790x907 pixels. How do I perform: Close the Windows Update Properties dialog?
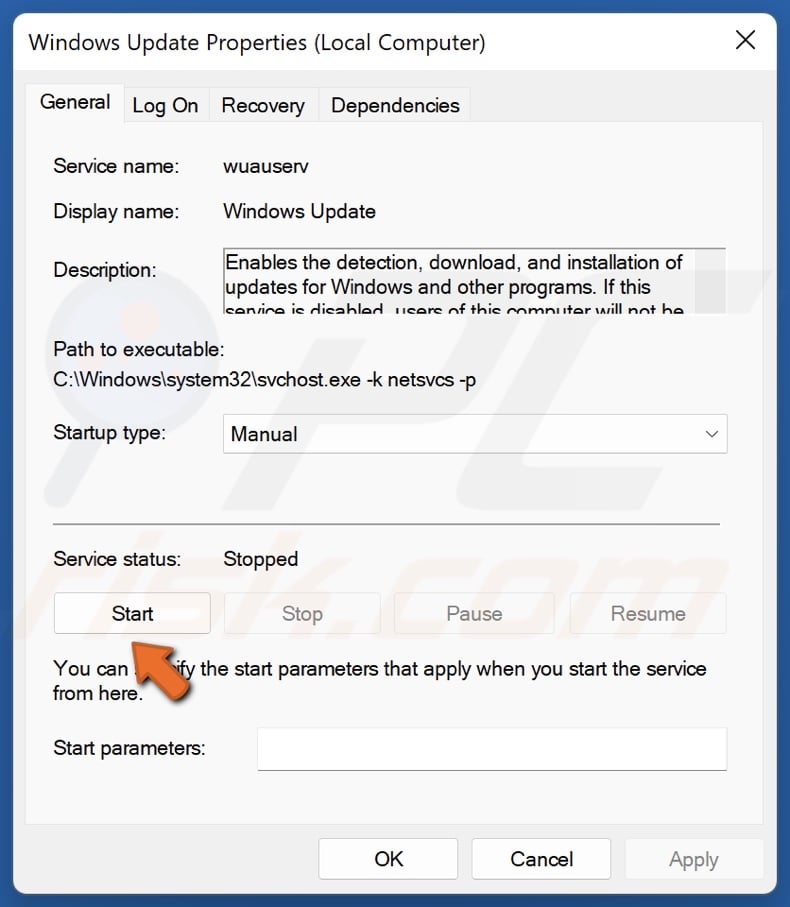click(x=745, y=41)
